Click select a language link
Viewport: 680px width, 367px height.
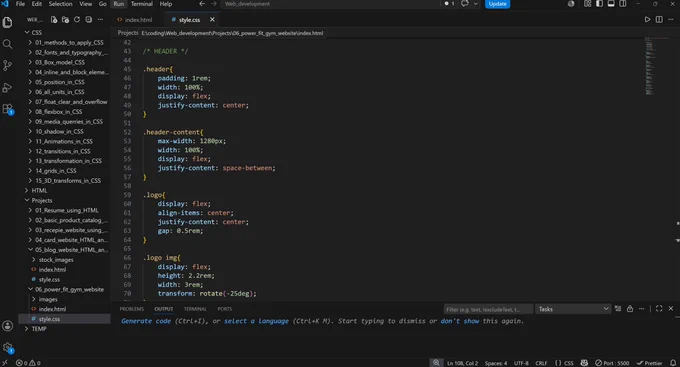(256, 321)
